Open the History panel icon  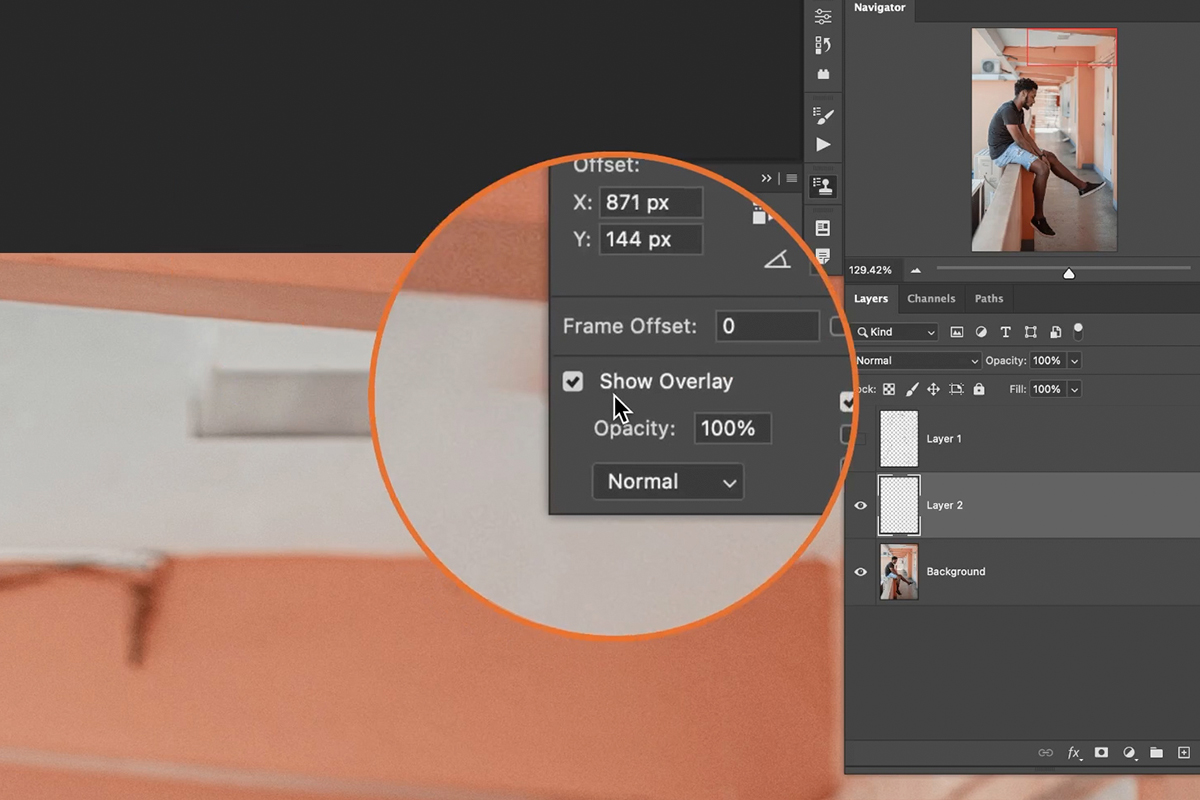[823, 45]
